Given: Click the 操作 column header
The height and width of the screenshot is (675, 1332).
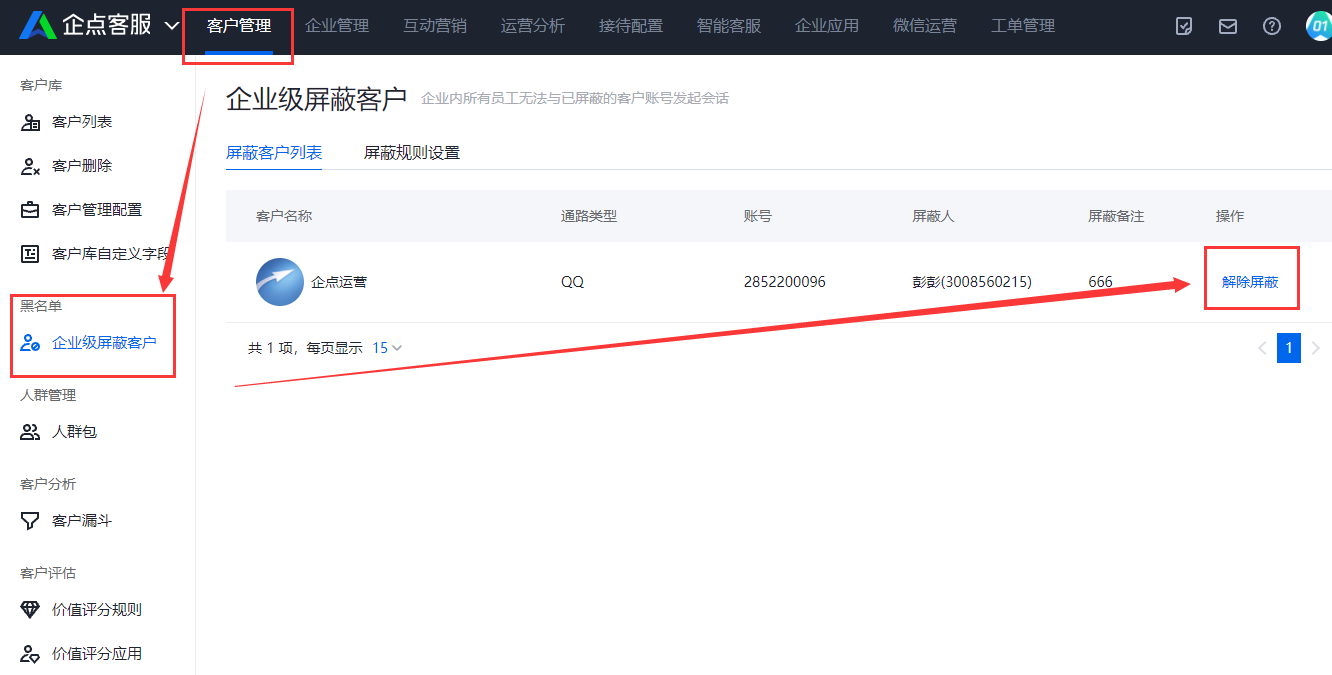Looking at the screenshot, I should pos(1230,216).
